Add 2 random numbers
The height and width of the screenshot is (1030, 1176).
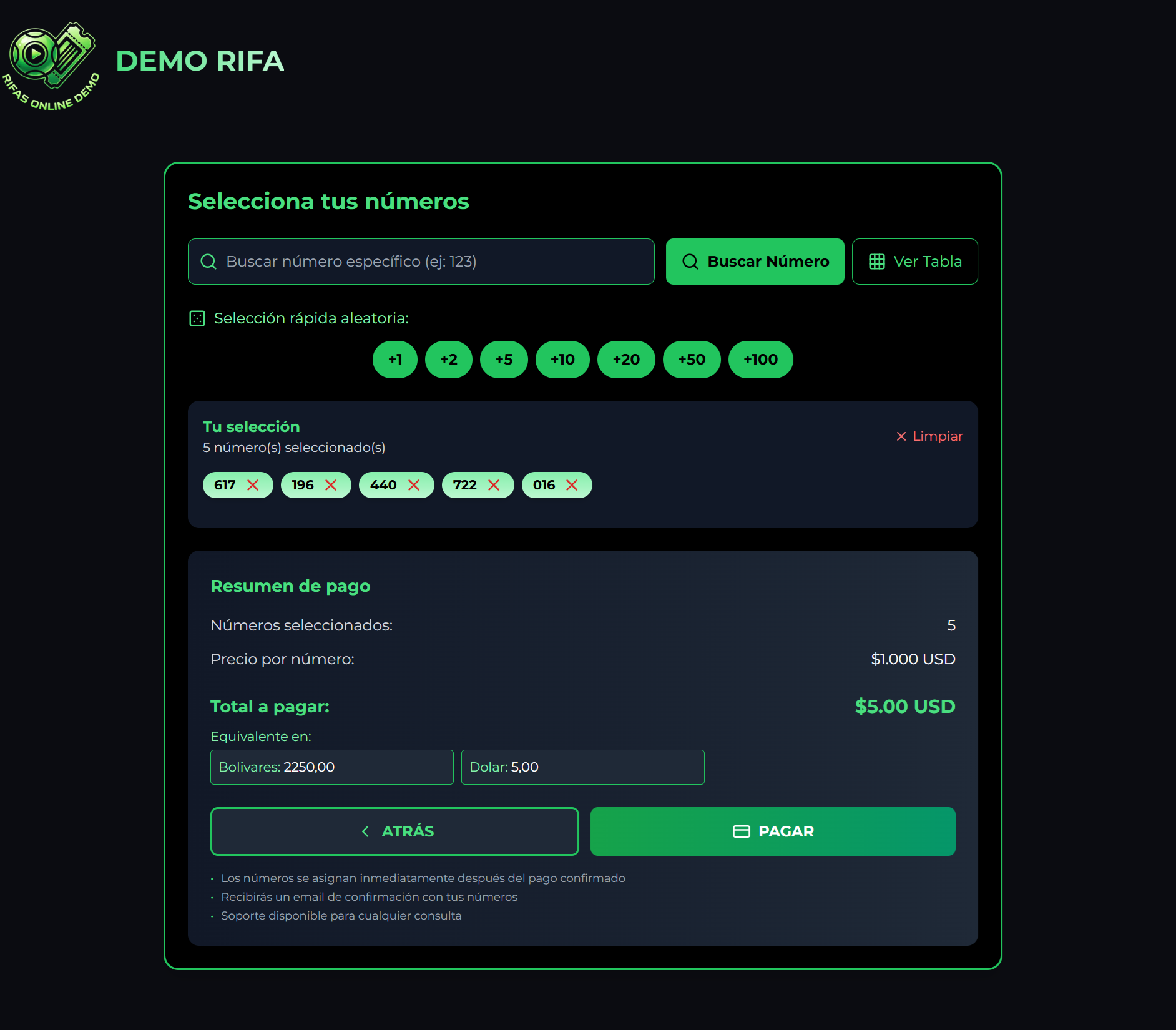tap(449, 360)
